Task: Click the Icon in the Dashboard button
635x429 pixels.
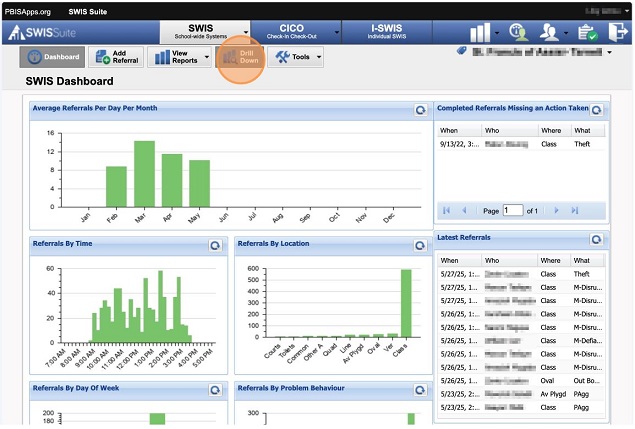Action: (x=35, y=57)
